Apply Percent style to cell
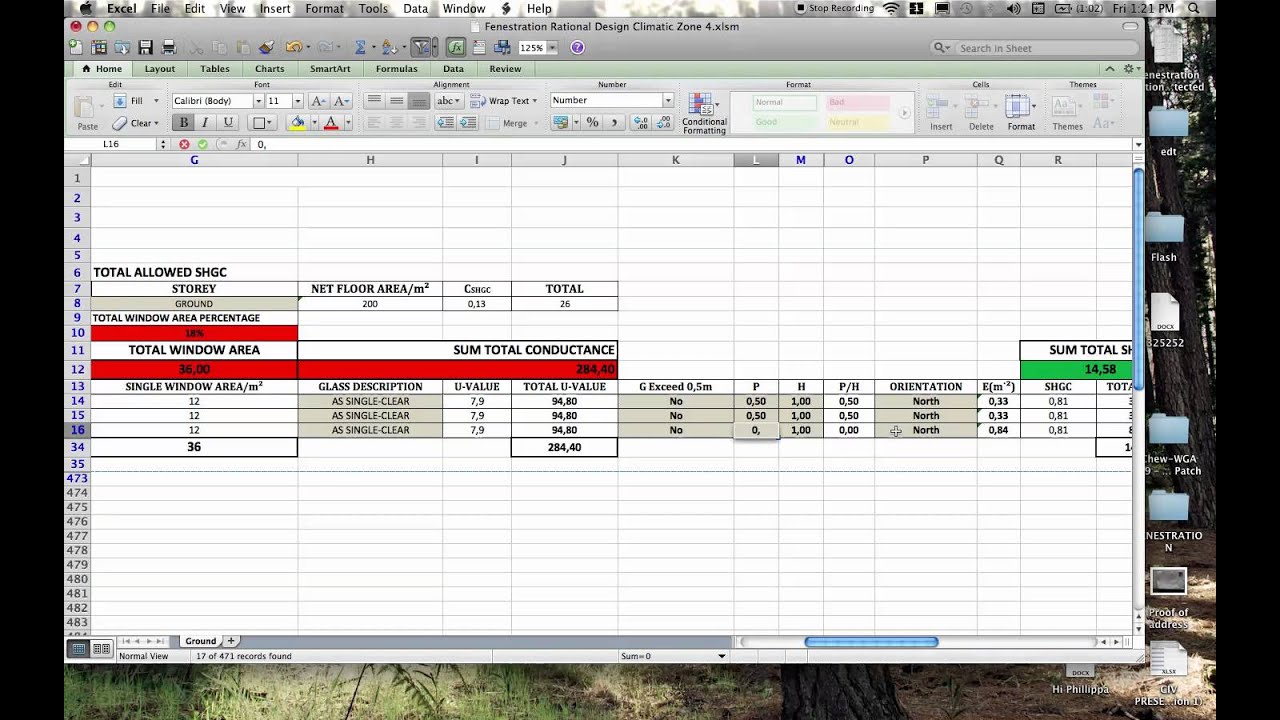The height and width of the screenshot is (720, 1280). click(x=592, y=123)
